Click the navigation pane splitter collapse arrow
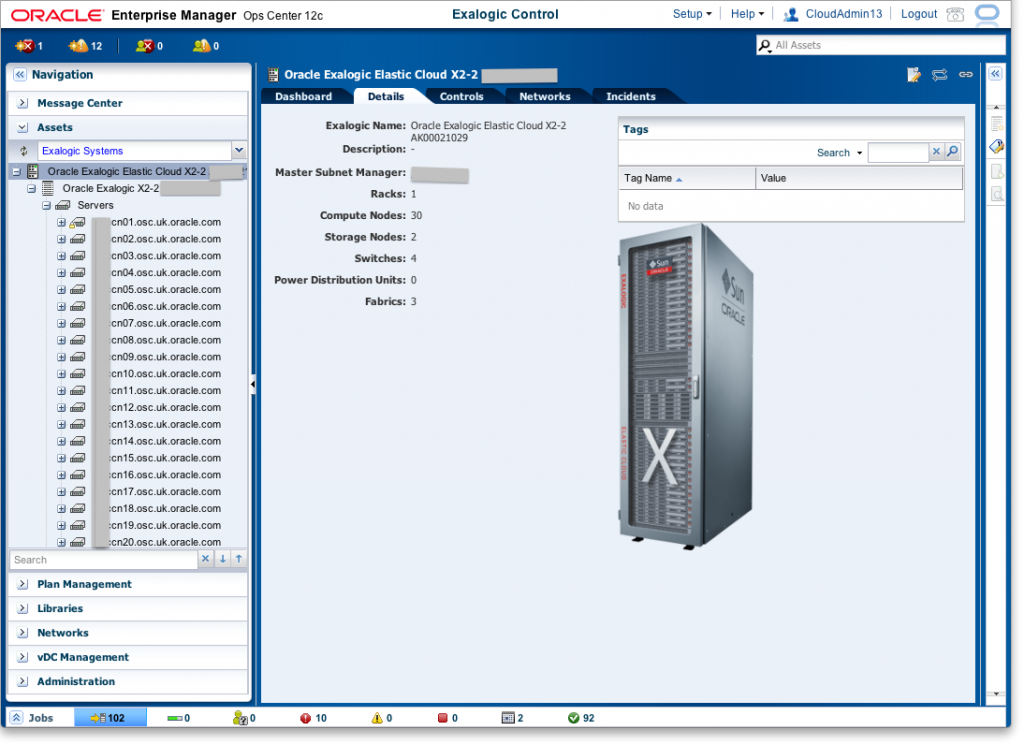The width and height of the screenshot is (1024, 745). click(x=253, y=385)
